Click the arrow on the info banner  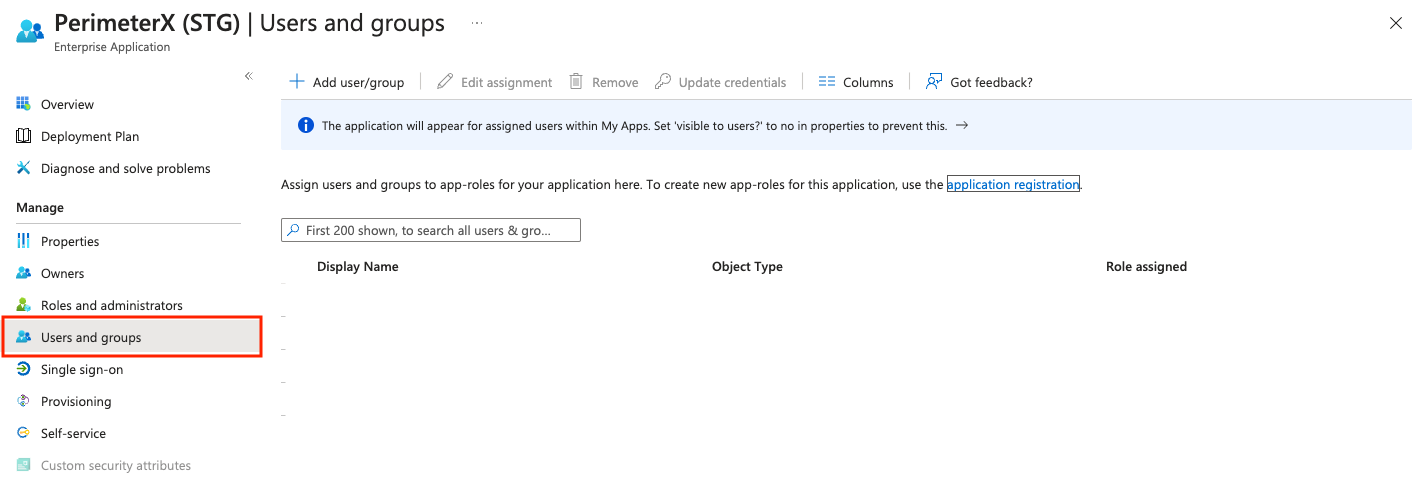(x=962, y=126)
